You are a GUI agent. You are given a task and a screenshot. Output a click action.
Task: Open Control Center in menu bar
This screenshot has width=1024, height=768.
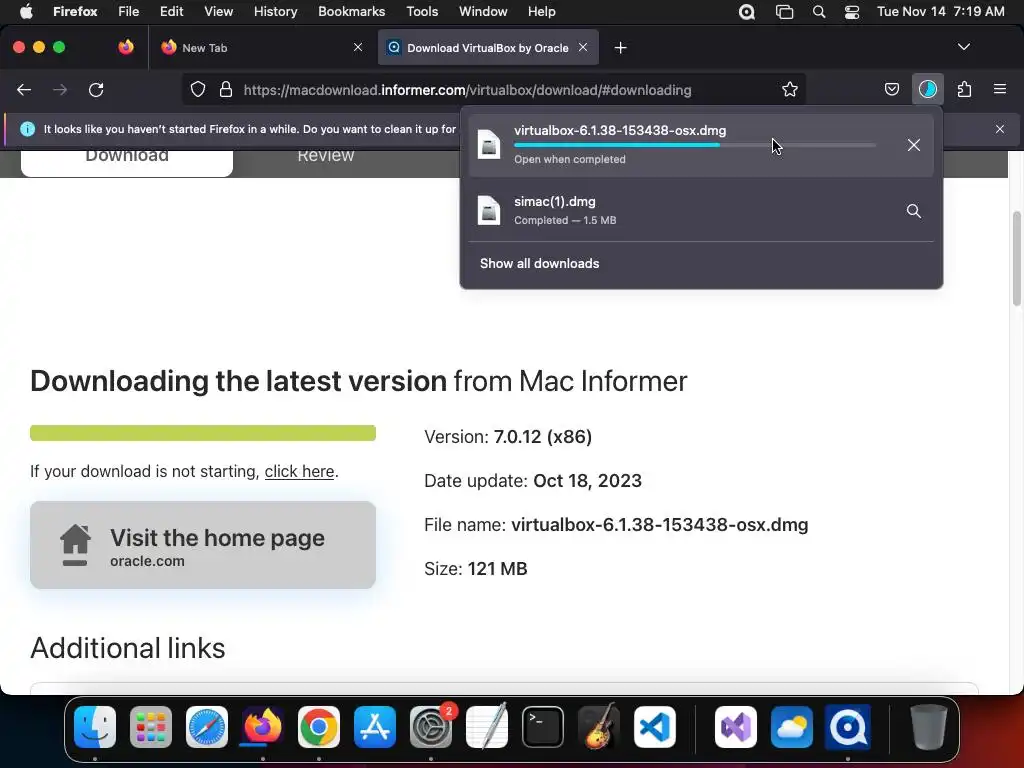(x=852, y=11)
